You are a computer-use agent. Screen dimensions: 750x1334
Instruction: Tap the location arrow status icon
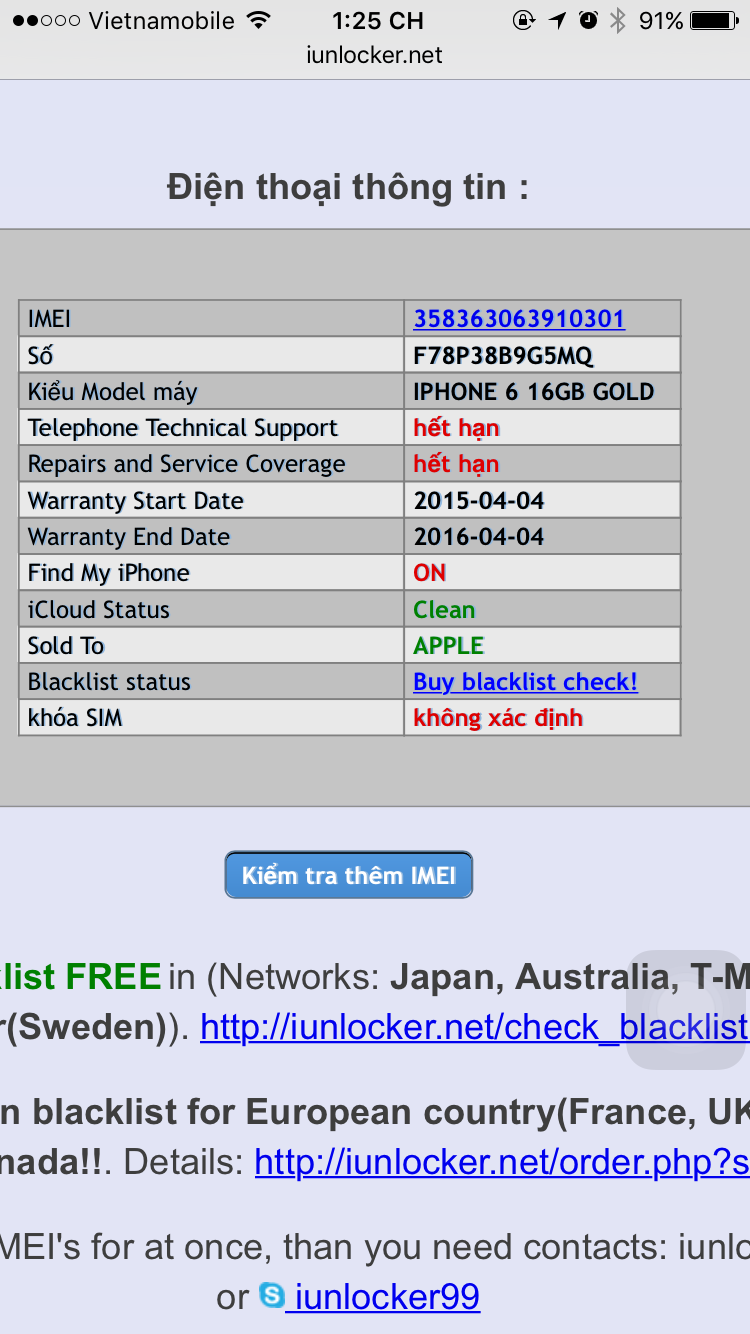[x=557, y=20]
